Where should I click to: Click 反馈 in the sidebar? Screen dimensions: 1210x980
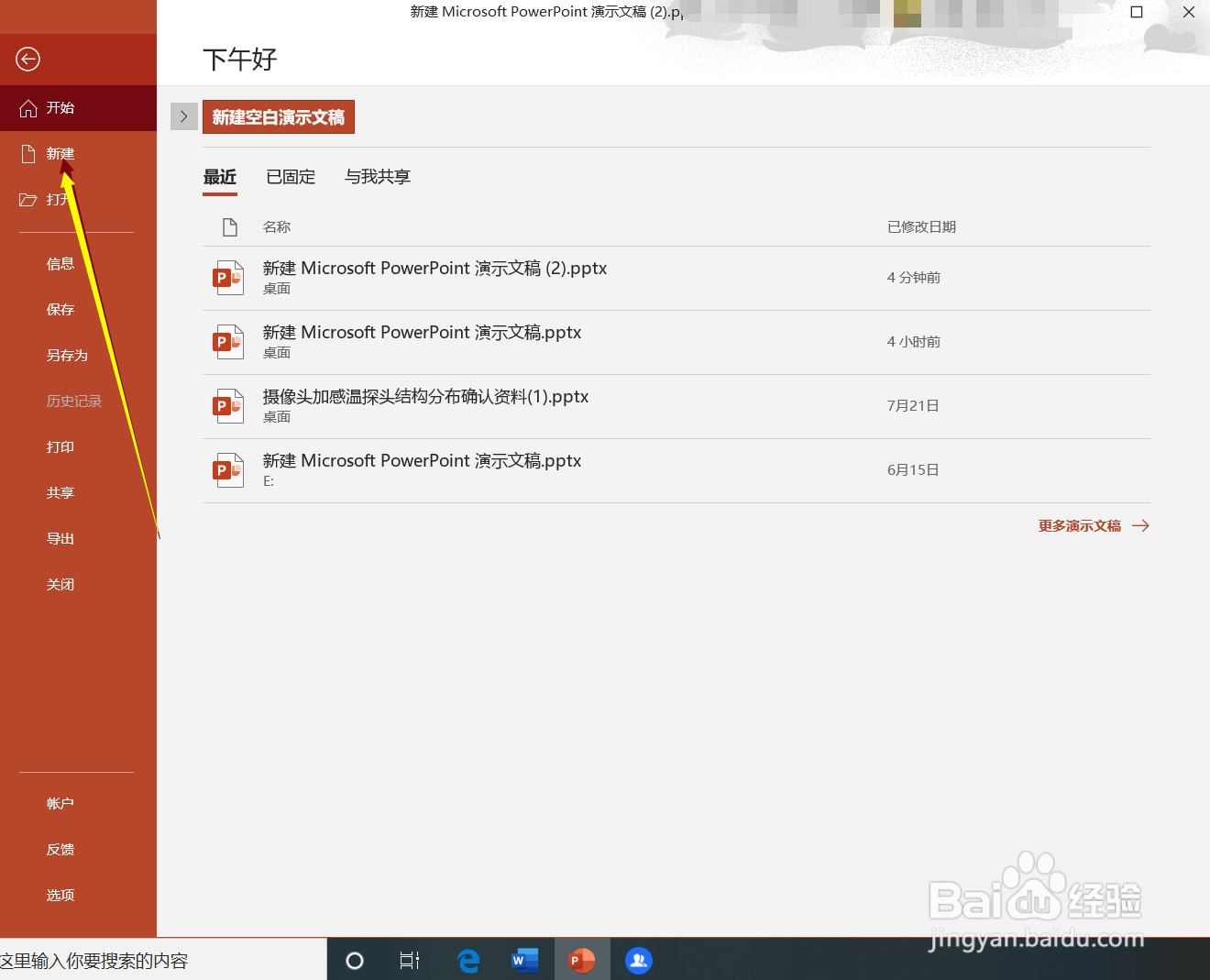coord(60,850)
